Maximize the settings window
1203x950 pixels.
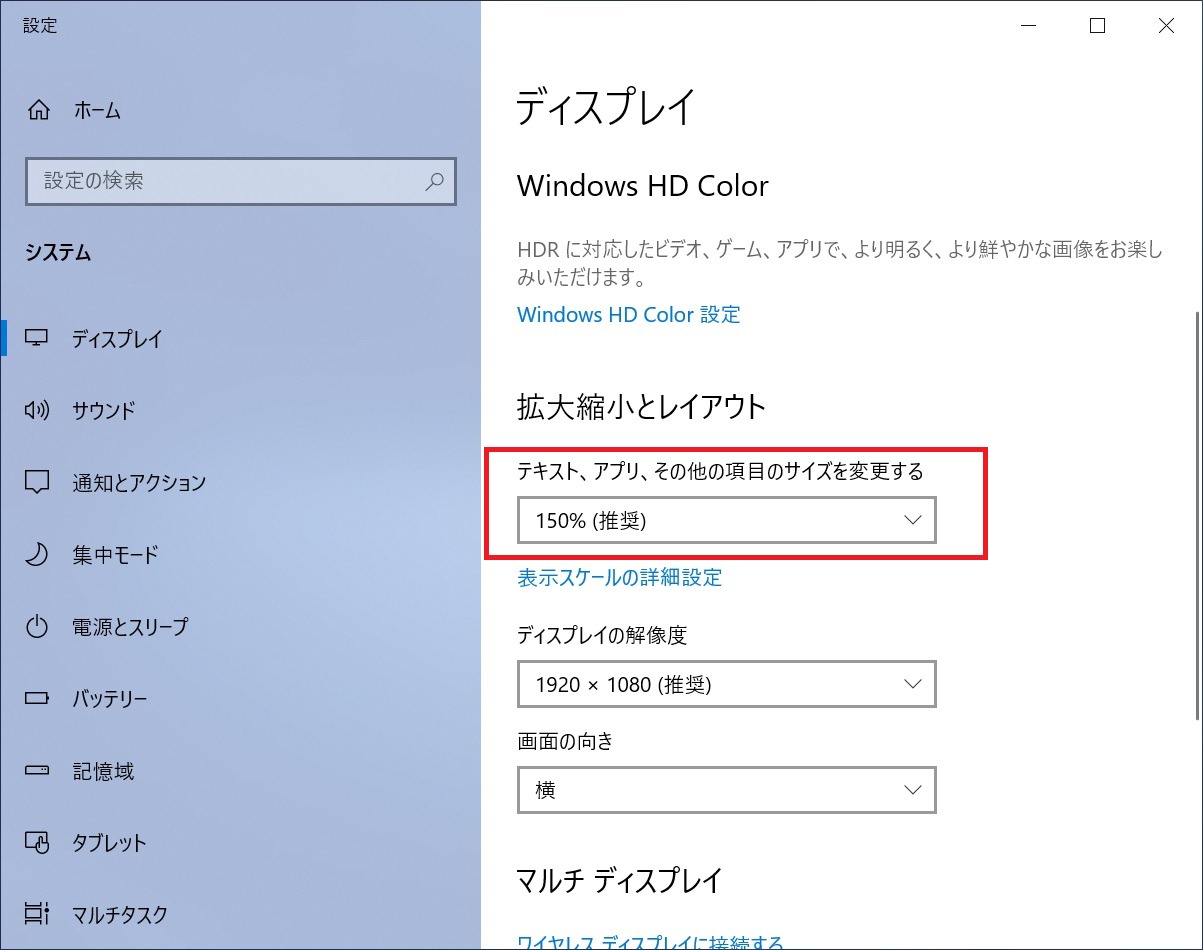click(x=1097, y=26)
